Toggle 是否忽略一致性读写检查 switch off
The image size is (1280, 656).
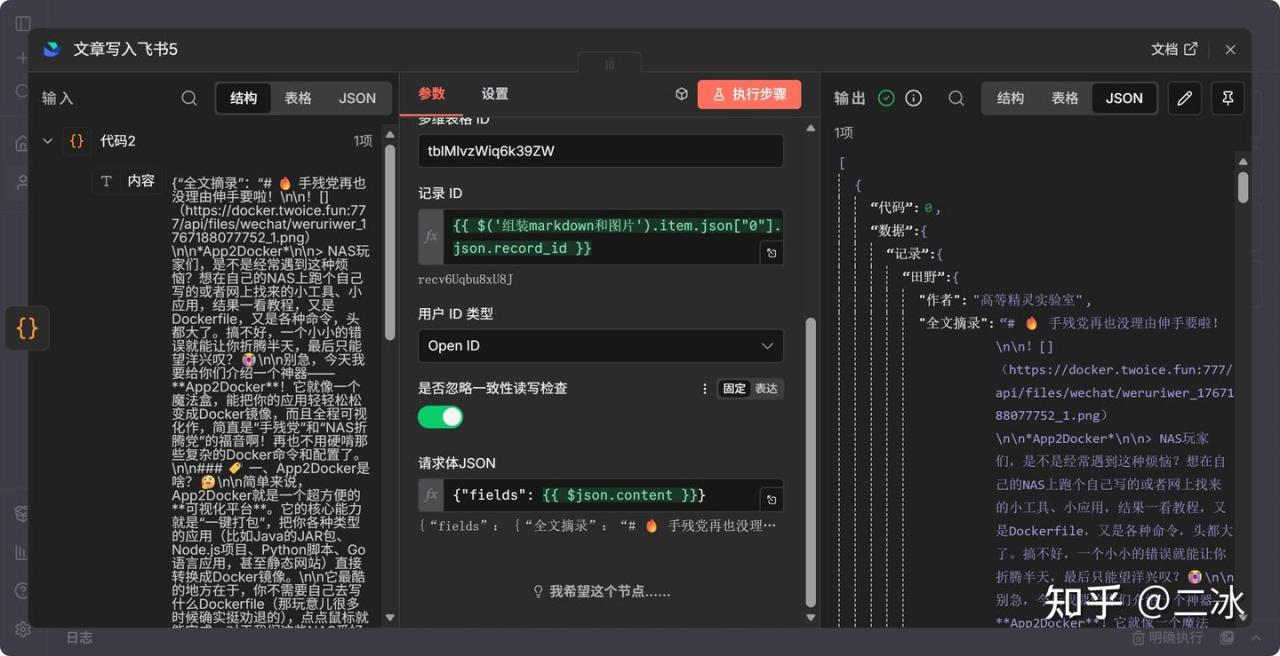point(440,417)
